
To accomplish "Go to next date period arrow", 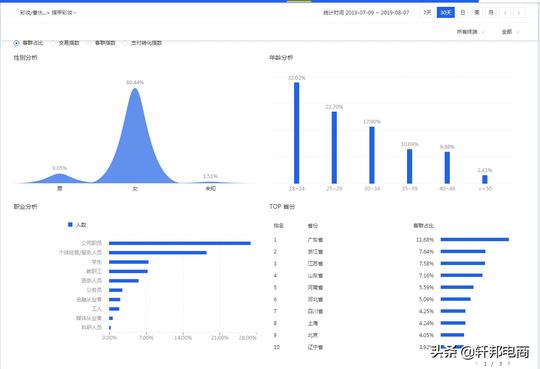I will (519, 13).
